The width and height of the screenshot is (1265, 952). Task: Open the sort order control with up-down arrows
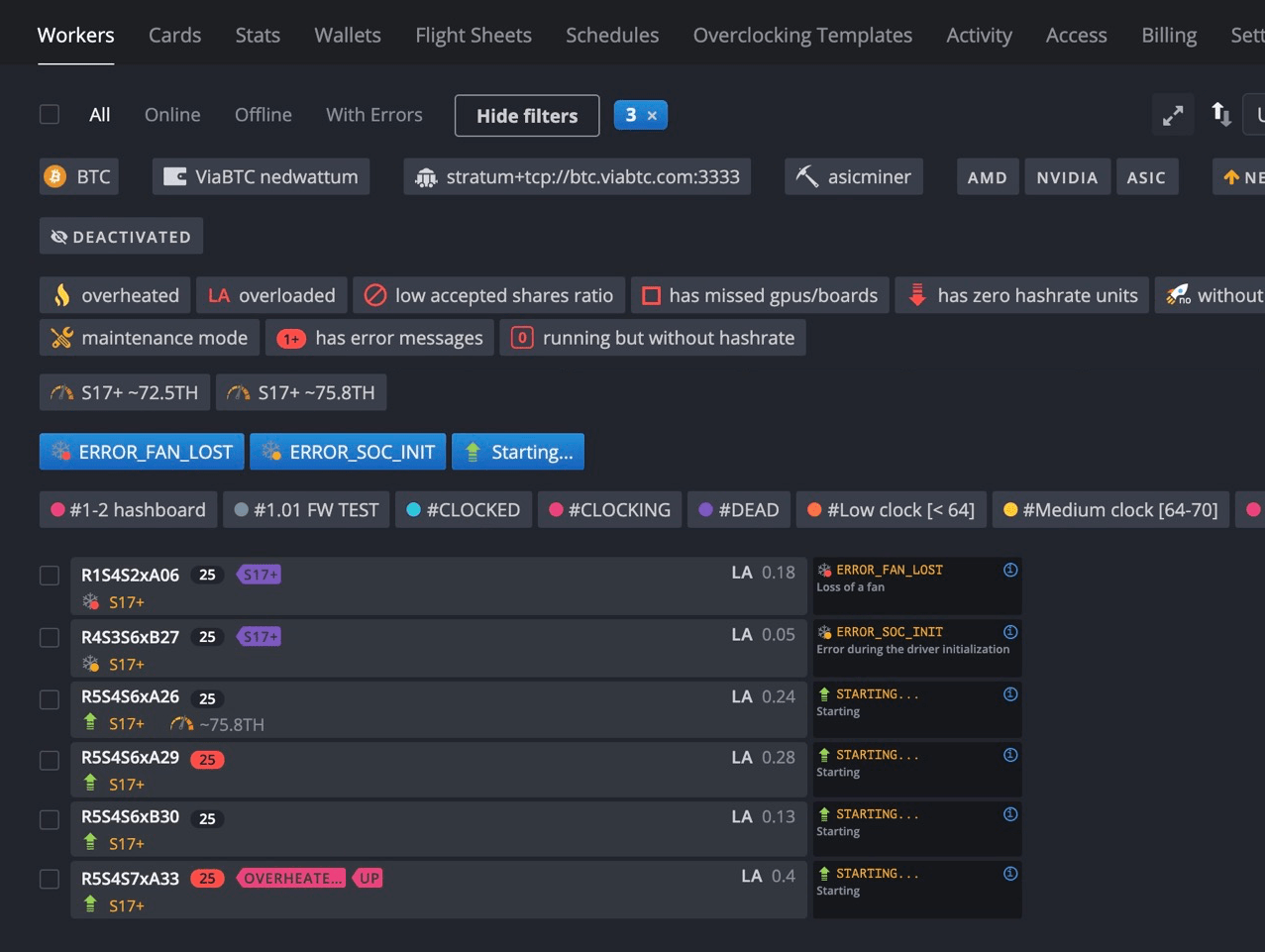click(1220, 115)
